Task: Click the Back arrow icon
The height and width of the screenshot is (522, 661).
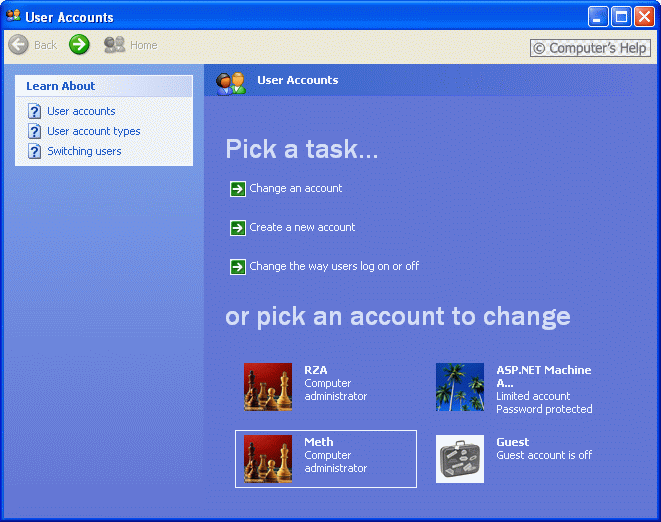Action: pyautogui.click(x=19, y=45)
